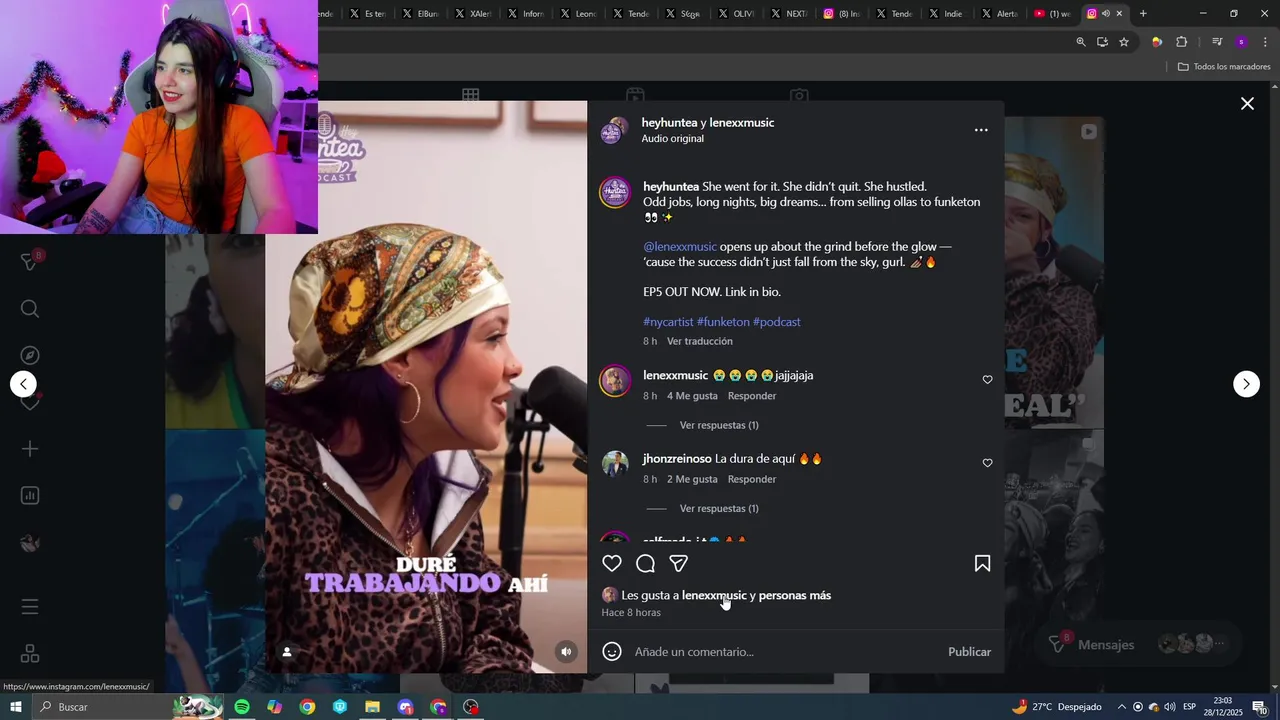Show tagged people icon on the video
Image resolution: width=1280 pixels, height=720 pixels.
coord(287,652)
